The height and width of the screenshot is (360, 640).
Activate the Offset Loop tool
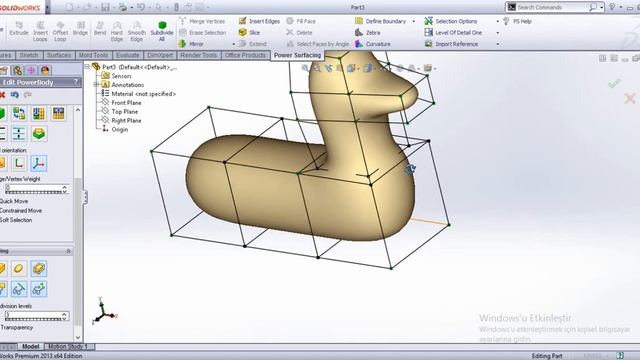coord(60,32)
